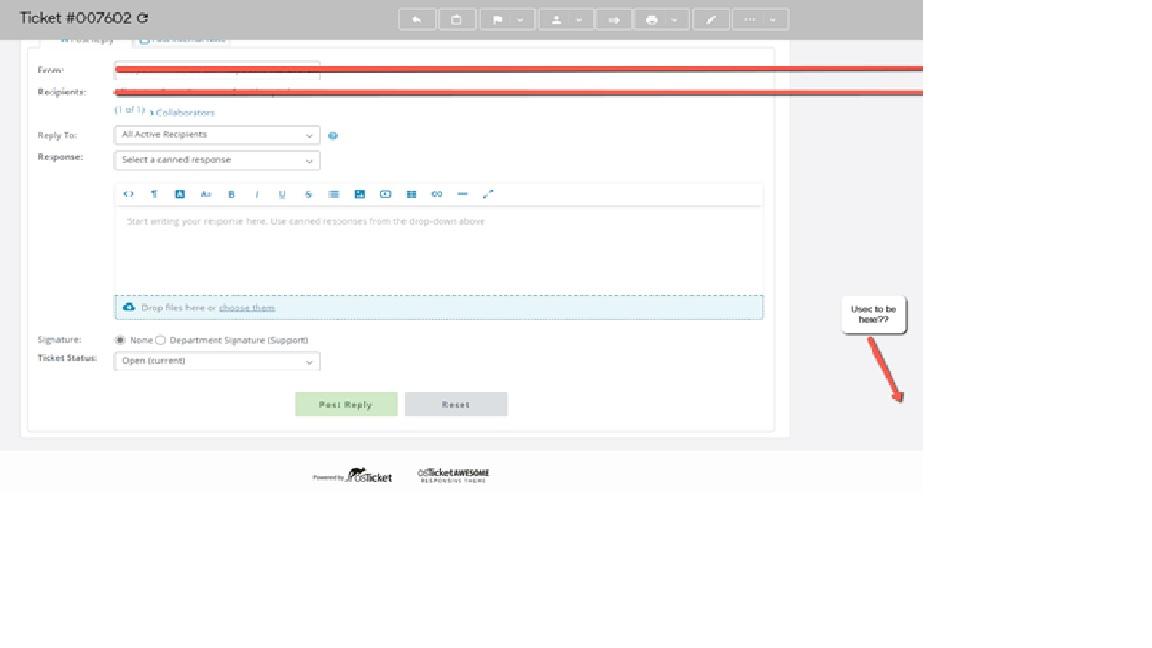This screenshot has width=1152, height=648.
Task: Expand the editor to fullscreen
Action: 488,194
